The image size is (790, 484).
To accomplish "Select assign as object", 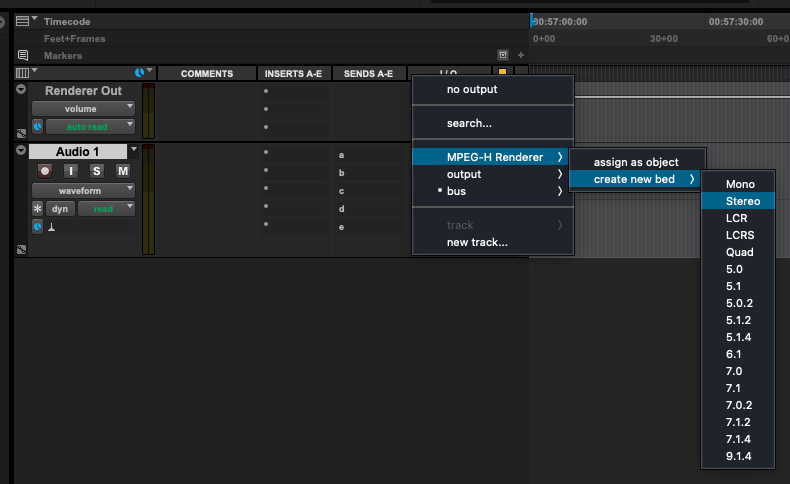I will click(637, 162).
